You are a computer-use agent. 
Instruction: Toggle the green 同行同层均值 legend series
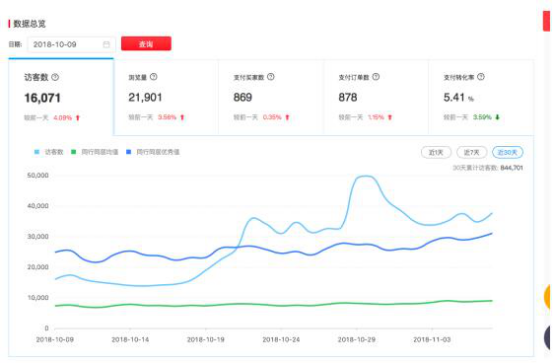point(95,152)
